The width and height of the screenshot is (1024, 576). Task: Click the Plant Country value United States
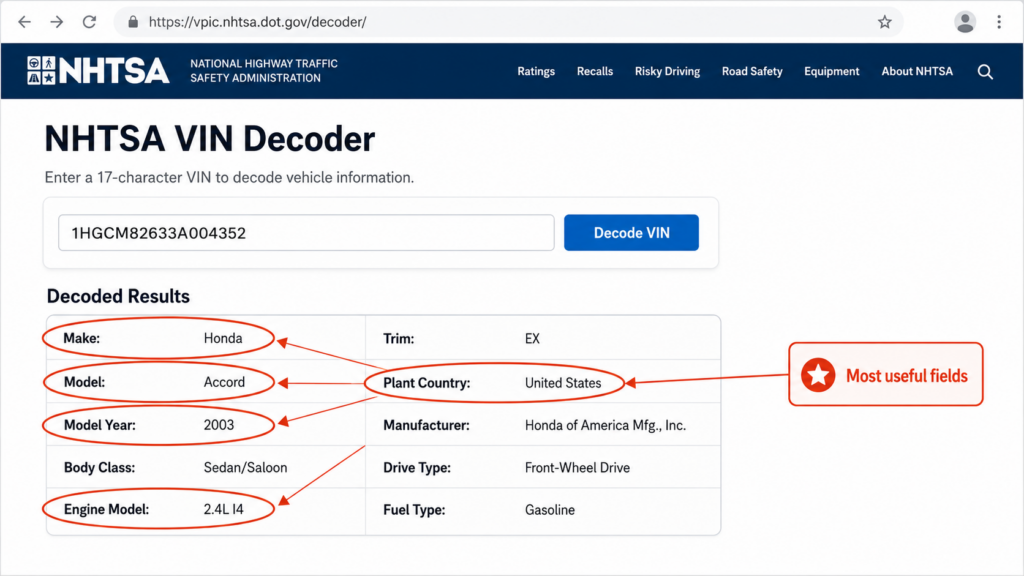click(x=563, y=383)
